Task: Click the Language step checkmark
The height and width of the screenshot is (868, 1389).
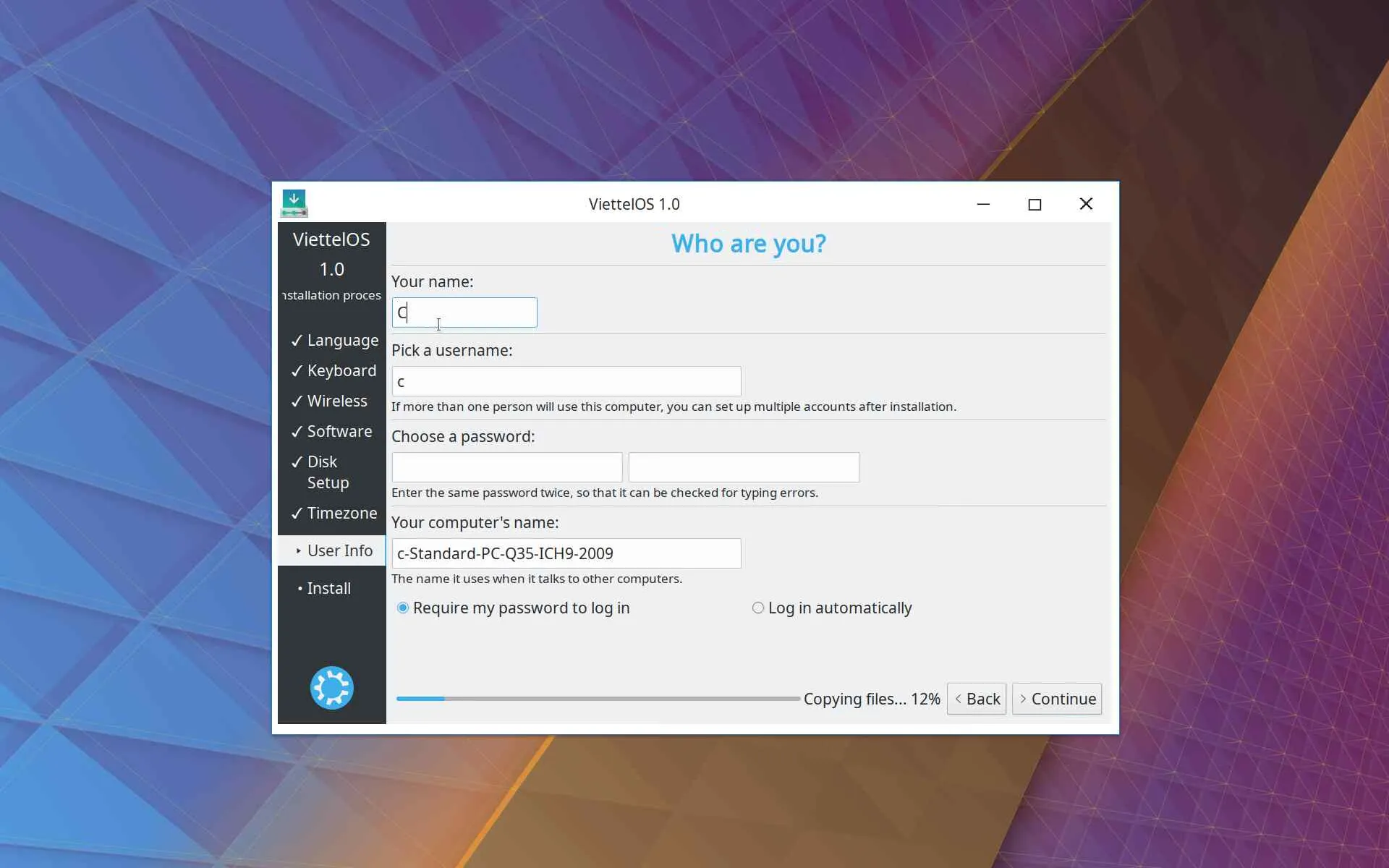Action: 297,341
